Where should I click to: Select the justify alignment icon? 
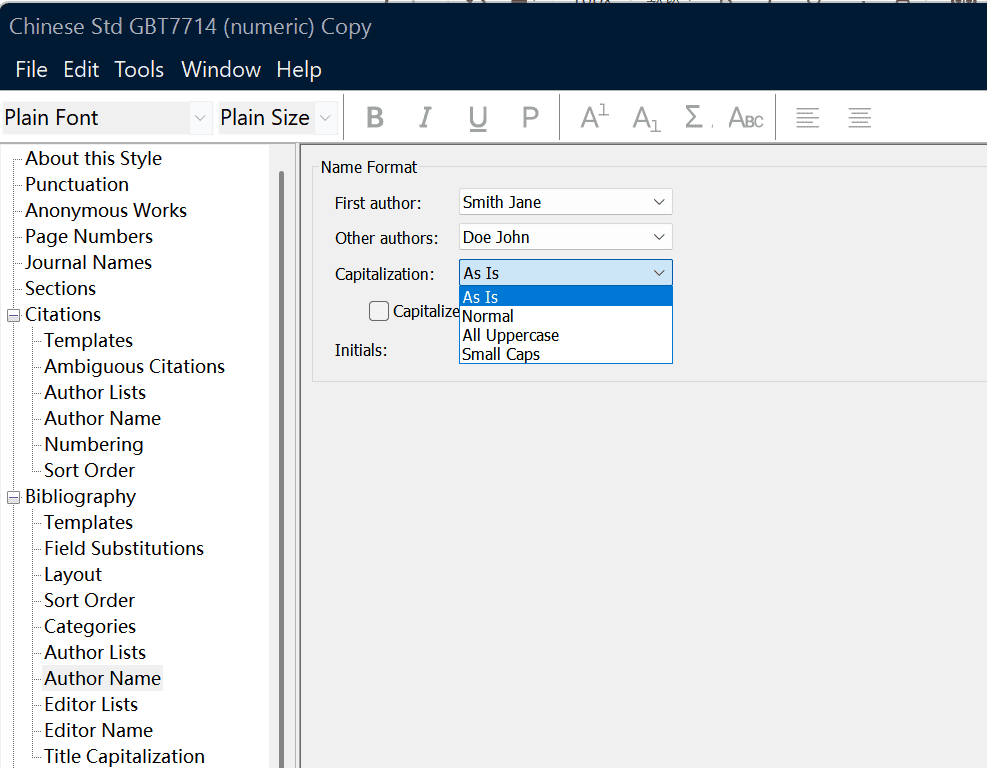coord(859,118)
